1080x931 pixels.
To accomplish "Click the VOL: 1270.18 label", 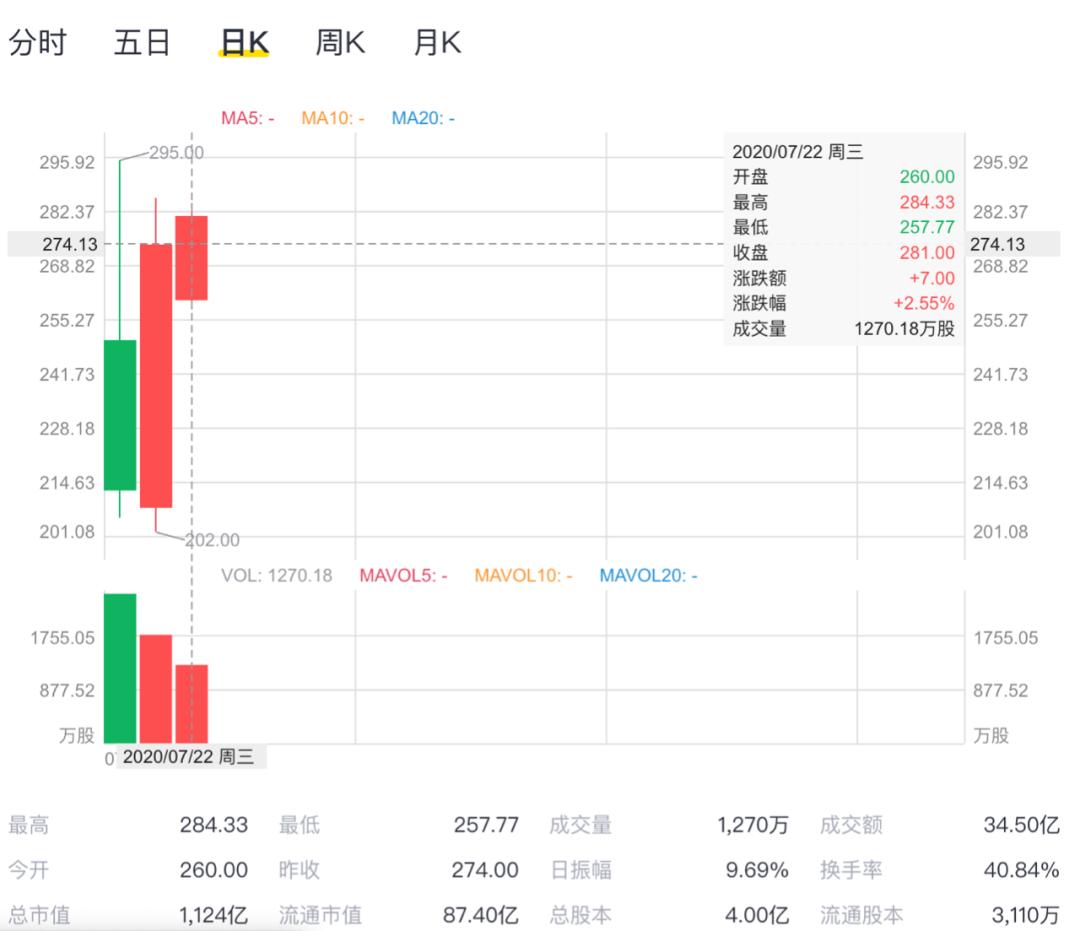I will [x=276, y=576].
